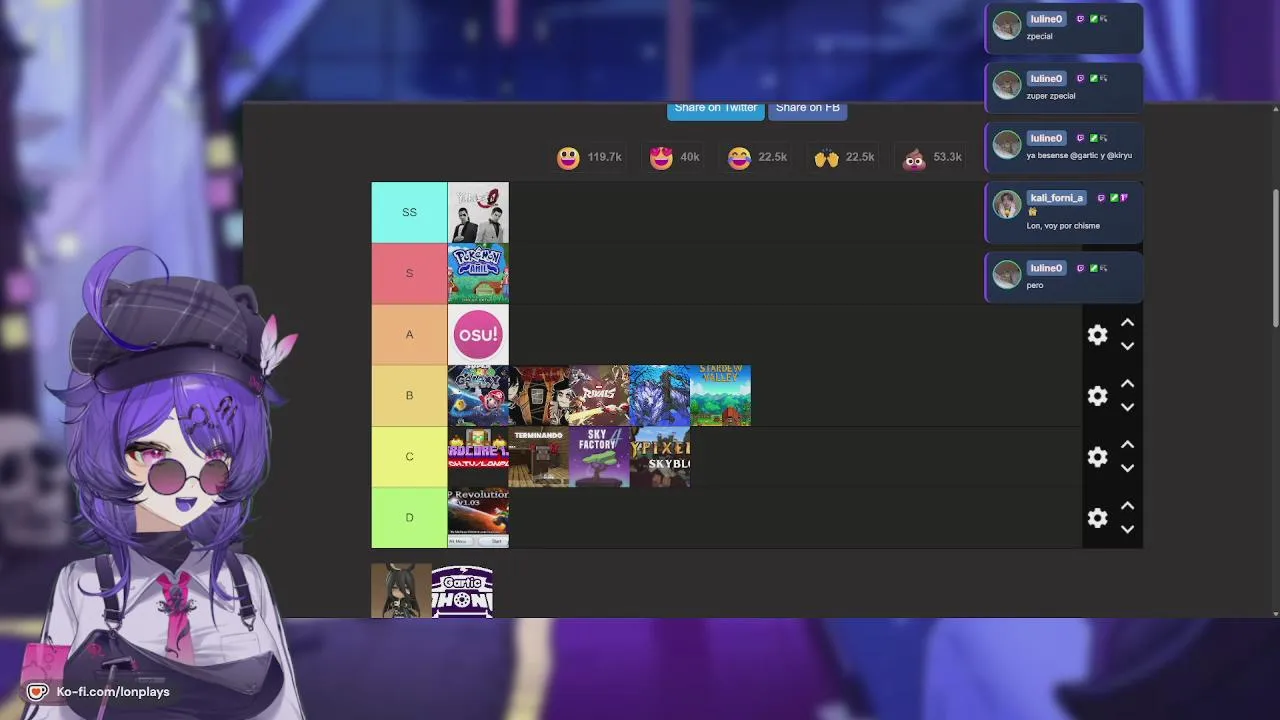
Task: Pick the Terminando thumbnail in C tier
Action: pyautogui.click(x=539, y=456)
